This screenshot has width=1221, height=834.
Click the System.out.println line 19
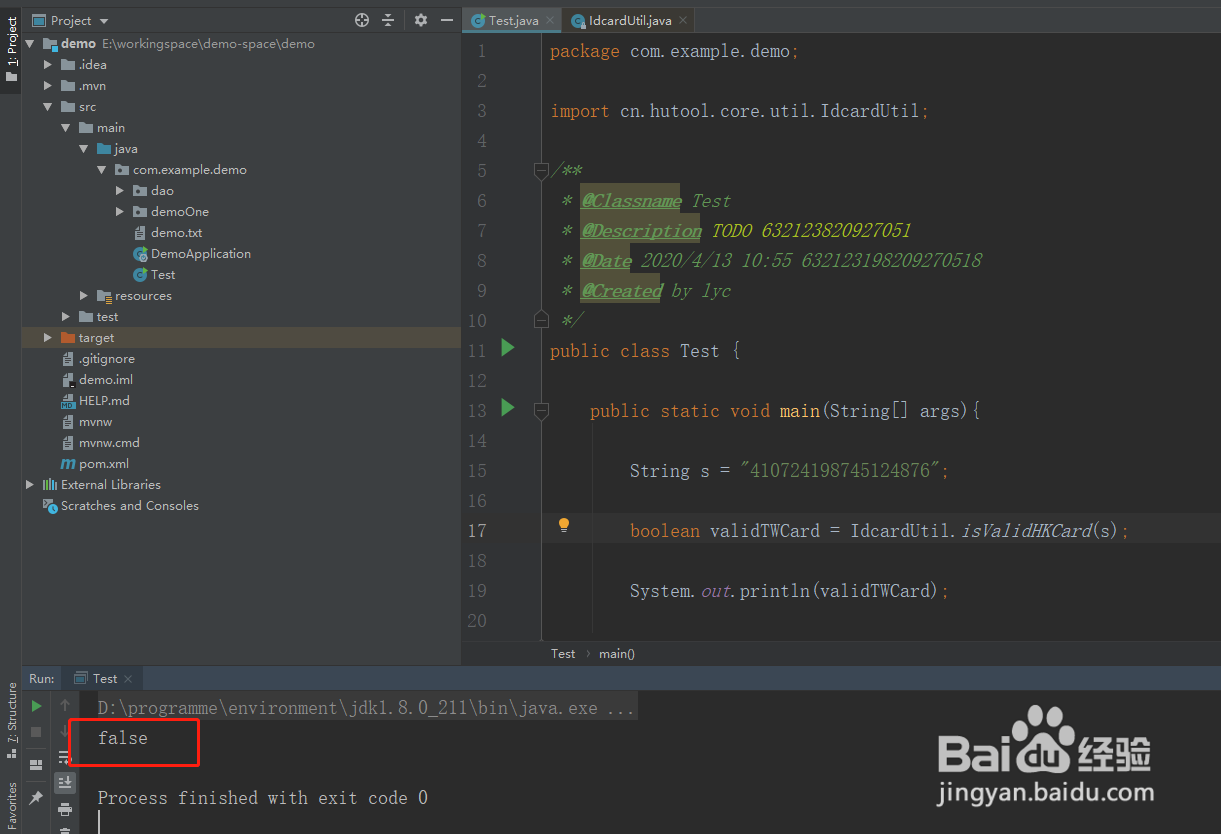click(x=789, y=591)
